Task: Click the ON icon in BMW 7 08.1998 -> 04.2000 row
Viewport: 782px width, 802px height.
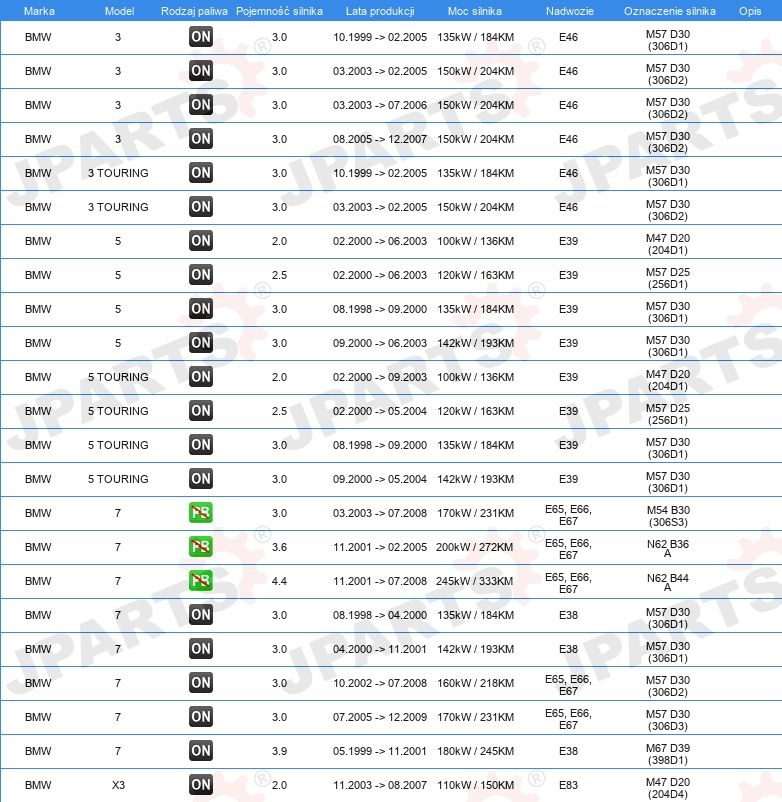Action: pos(200,615)
